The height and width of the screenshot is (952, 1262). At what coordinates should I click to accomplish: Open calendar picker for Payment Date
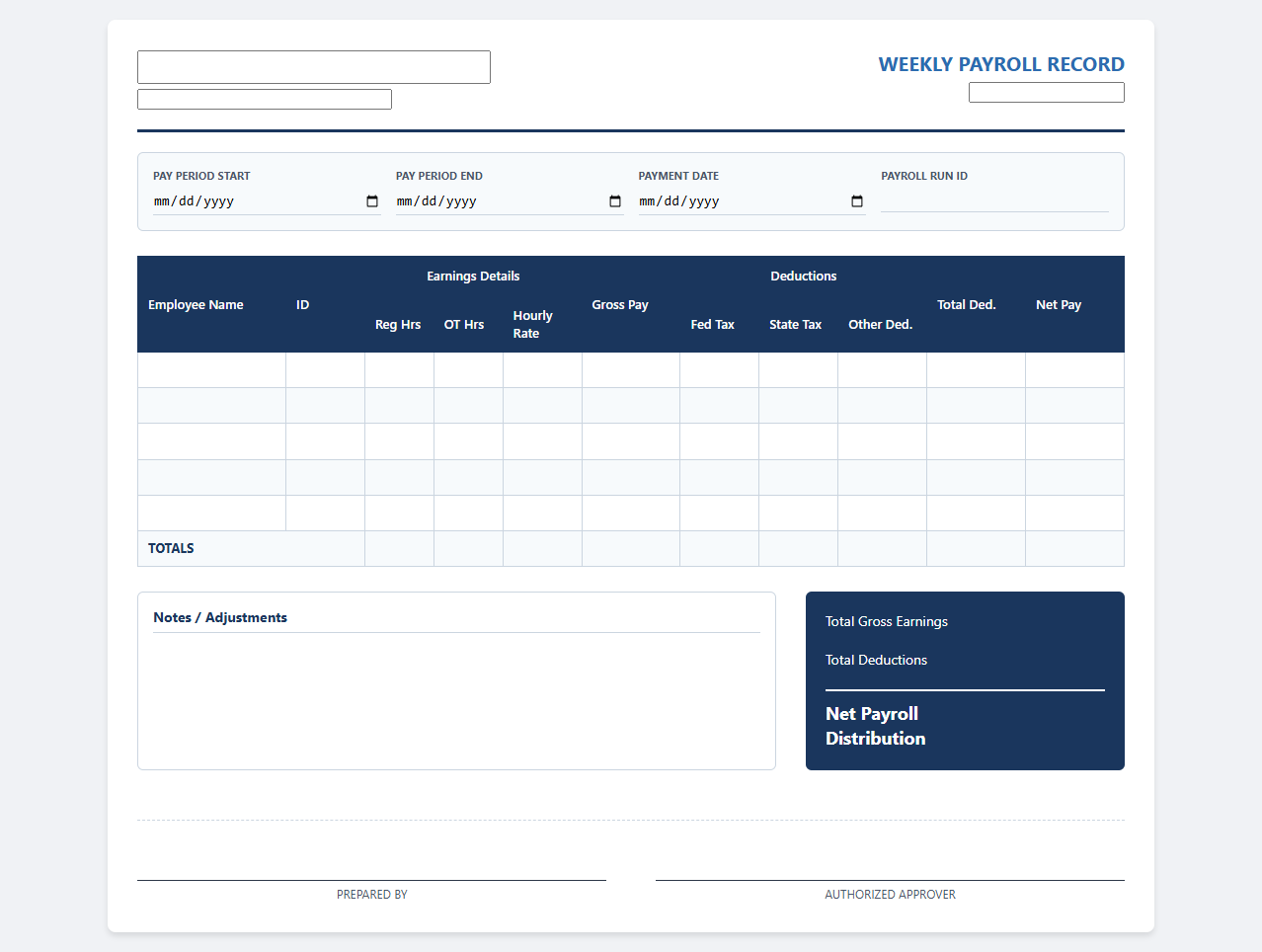(x=857, y=201)
